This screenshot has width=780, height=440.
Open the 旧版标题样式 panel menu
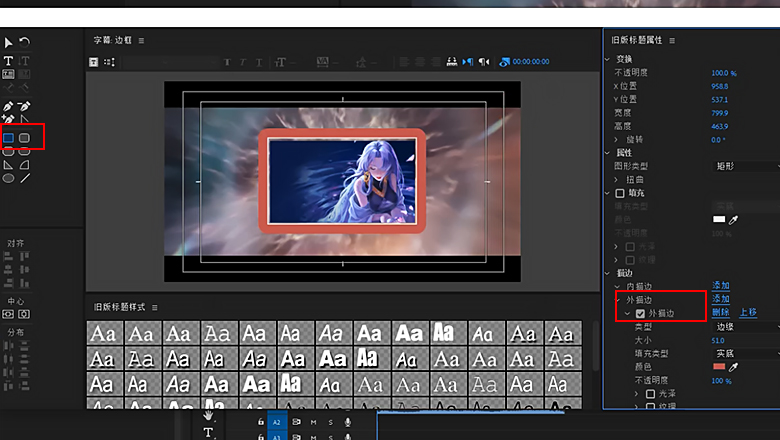(x=155, y=307)
